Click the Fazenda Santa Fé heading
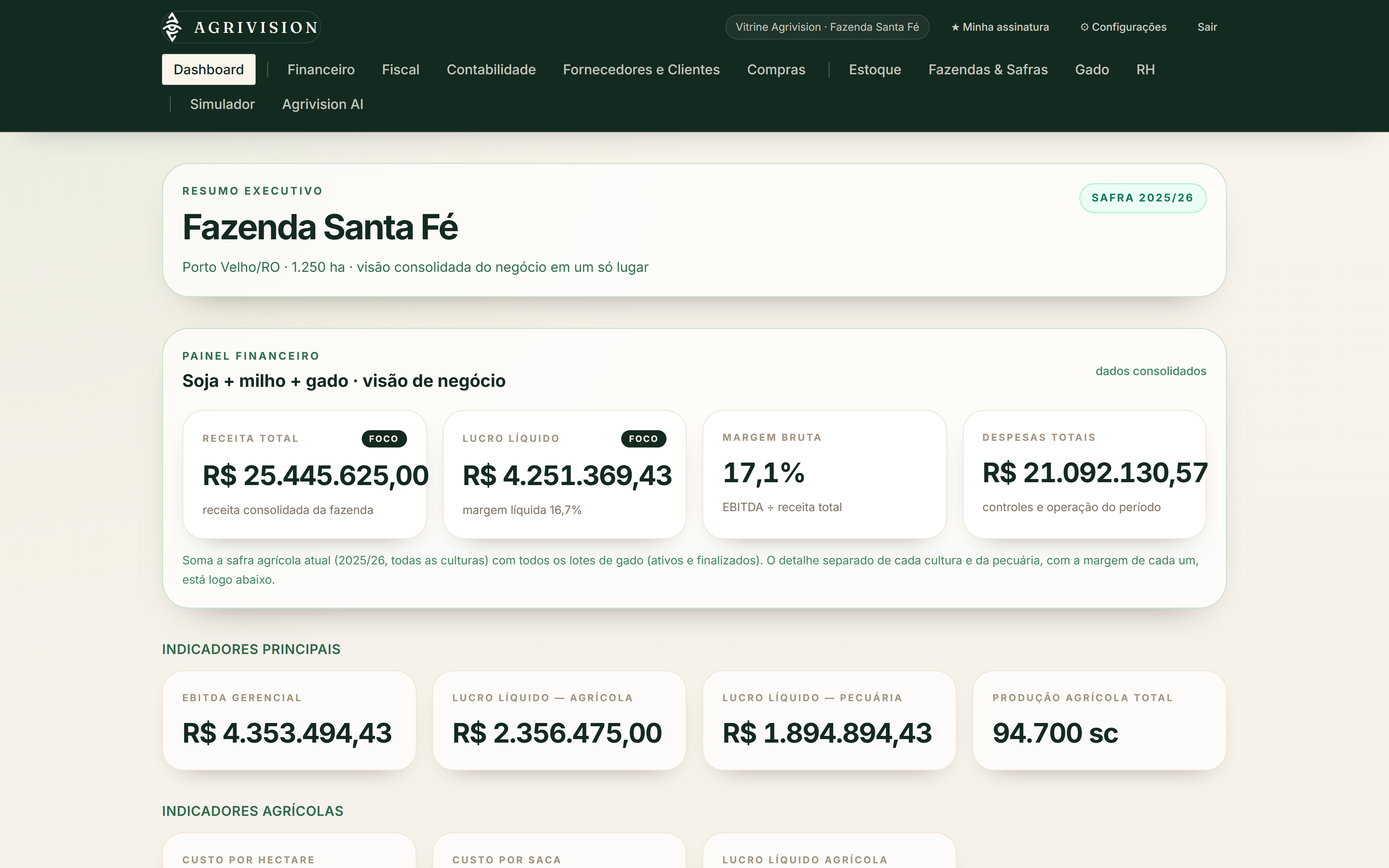1389x868 pixels. pos(320,227)
